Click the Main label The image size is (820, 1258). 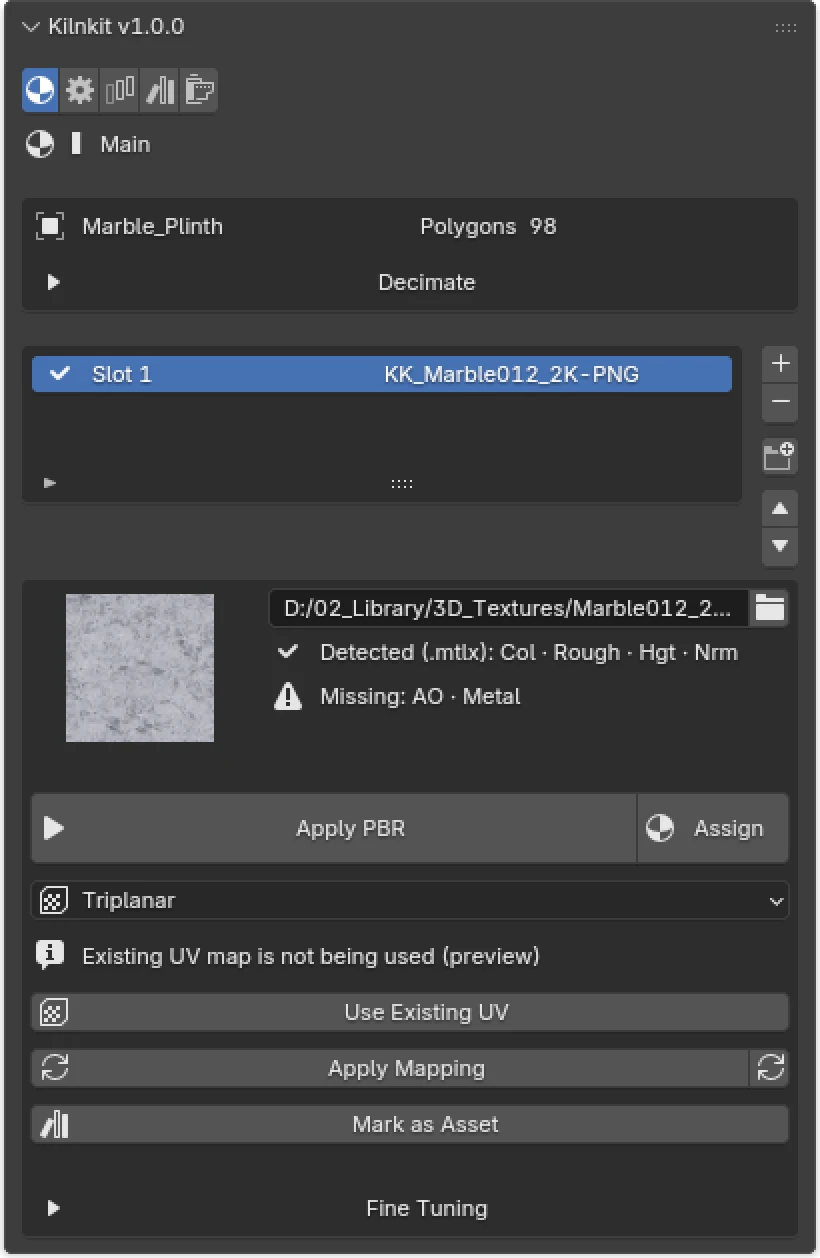(x=125, y=145)
